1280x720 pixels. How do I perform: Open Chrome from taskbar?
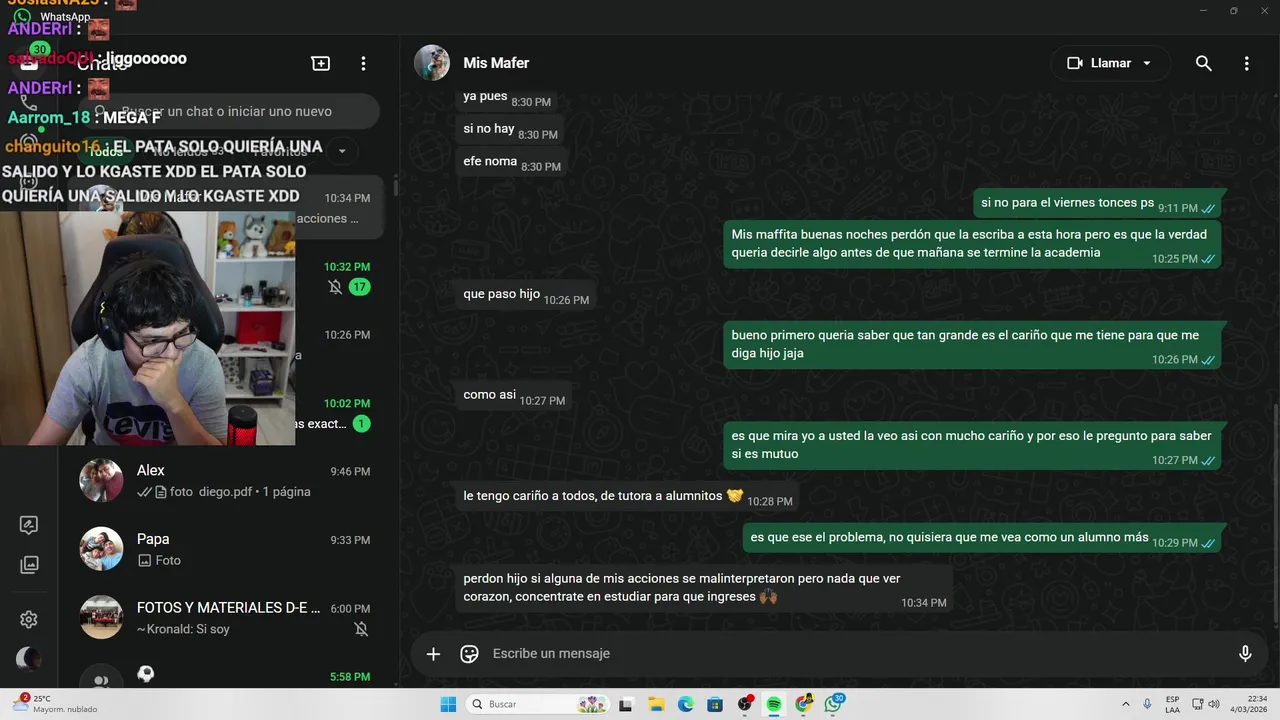point(804,704)
